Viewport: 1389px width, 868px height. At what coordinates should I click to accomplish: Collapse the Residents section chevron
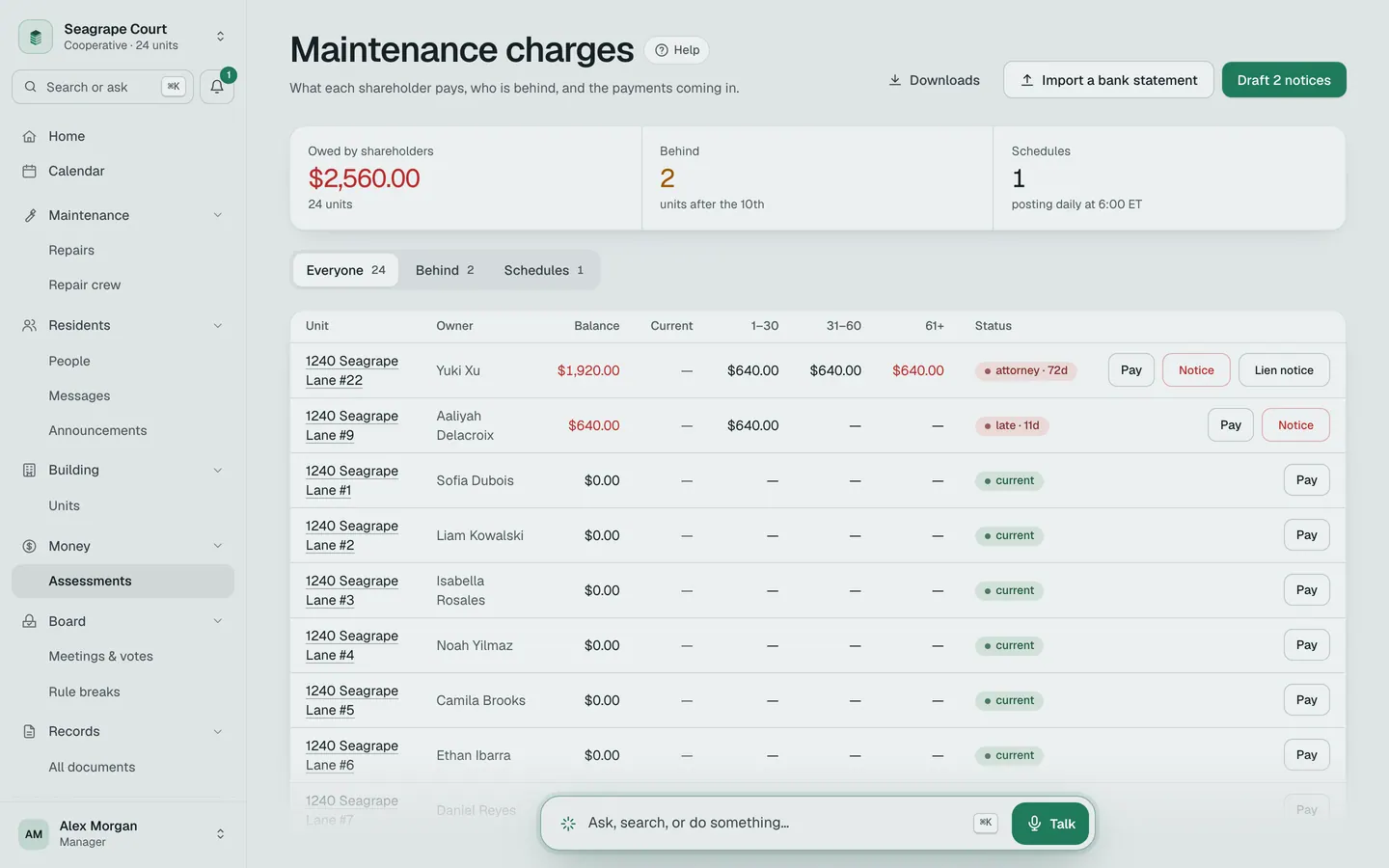pyautogui.click(x=218, y=325)
